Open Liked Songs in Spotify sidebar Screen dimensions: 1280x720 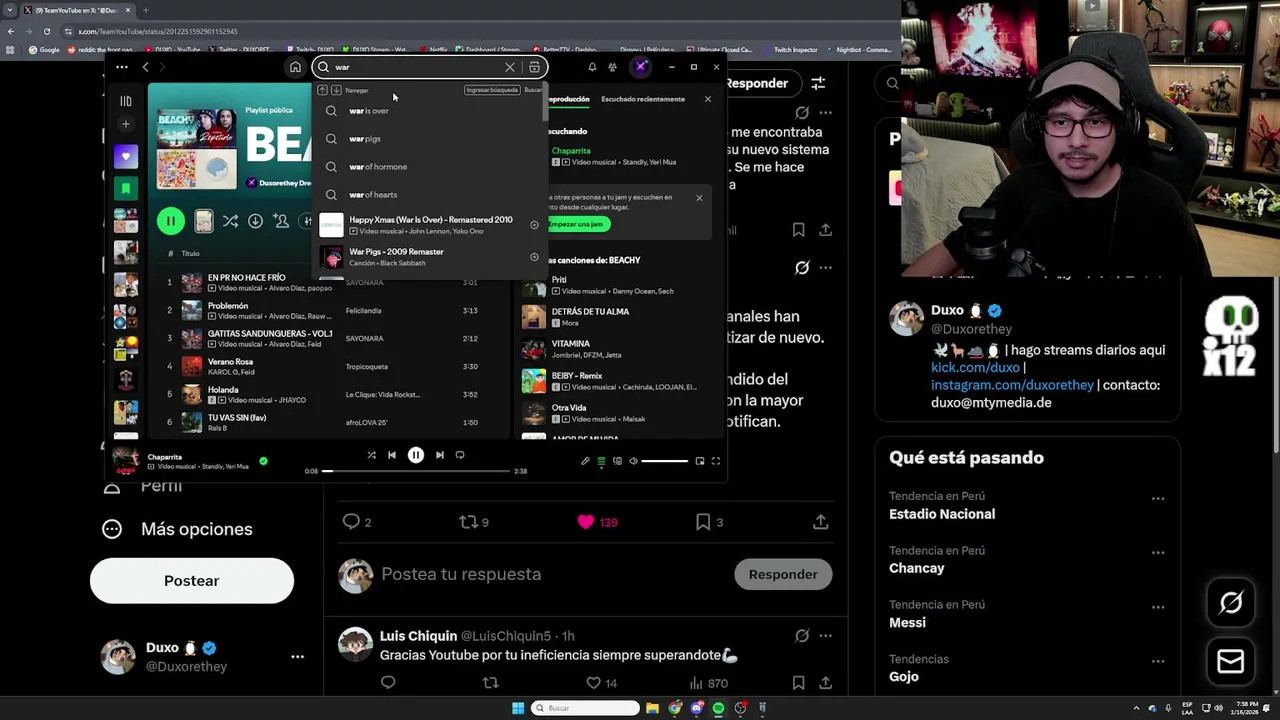point(126,156)
